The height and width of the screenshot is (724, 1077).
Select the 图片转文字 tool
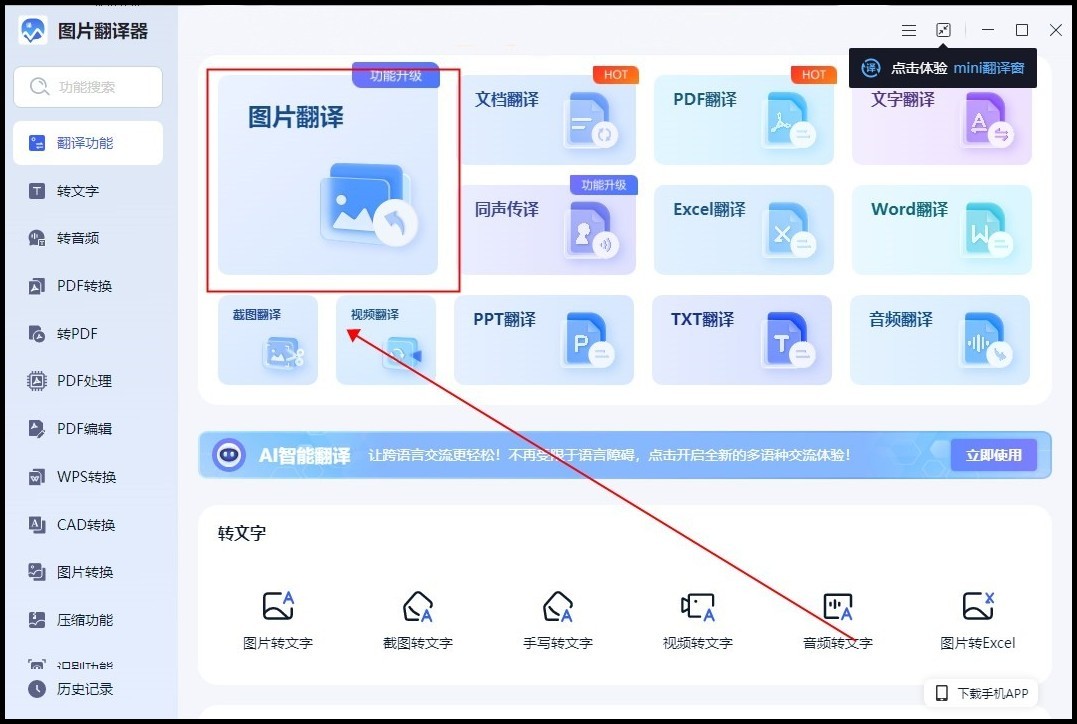(x=277, y=615)
